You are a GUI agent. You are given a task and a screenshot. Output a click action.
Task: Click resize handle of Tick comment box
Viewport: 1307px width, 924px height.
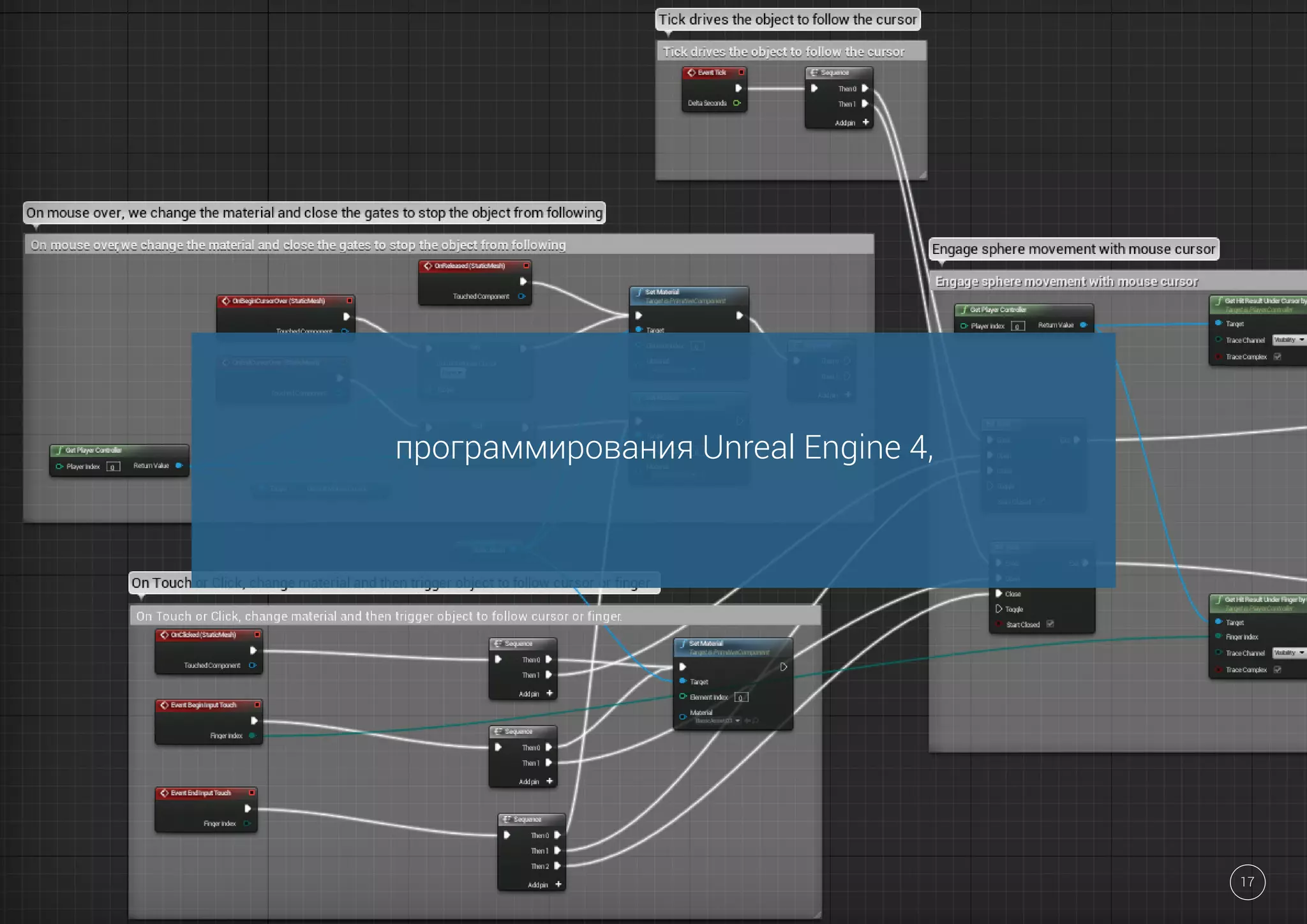922,174
